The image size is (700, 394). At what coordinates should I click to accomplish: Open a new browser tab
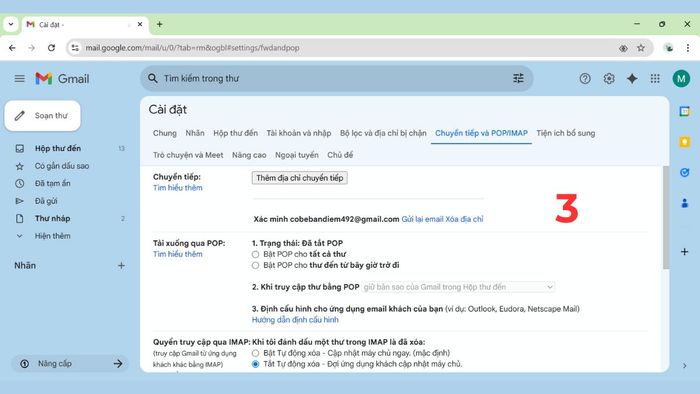click(x=159, y=24)
